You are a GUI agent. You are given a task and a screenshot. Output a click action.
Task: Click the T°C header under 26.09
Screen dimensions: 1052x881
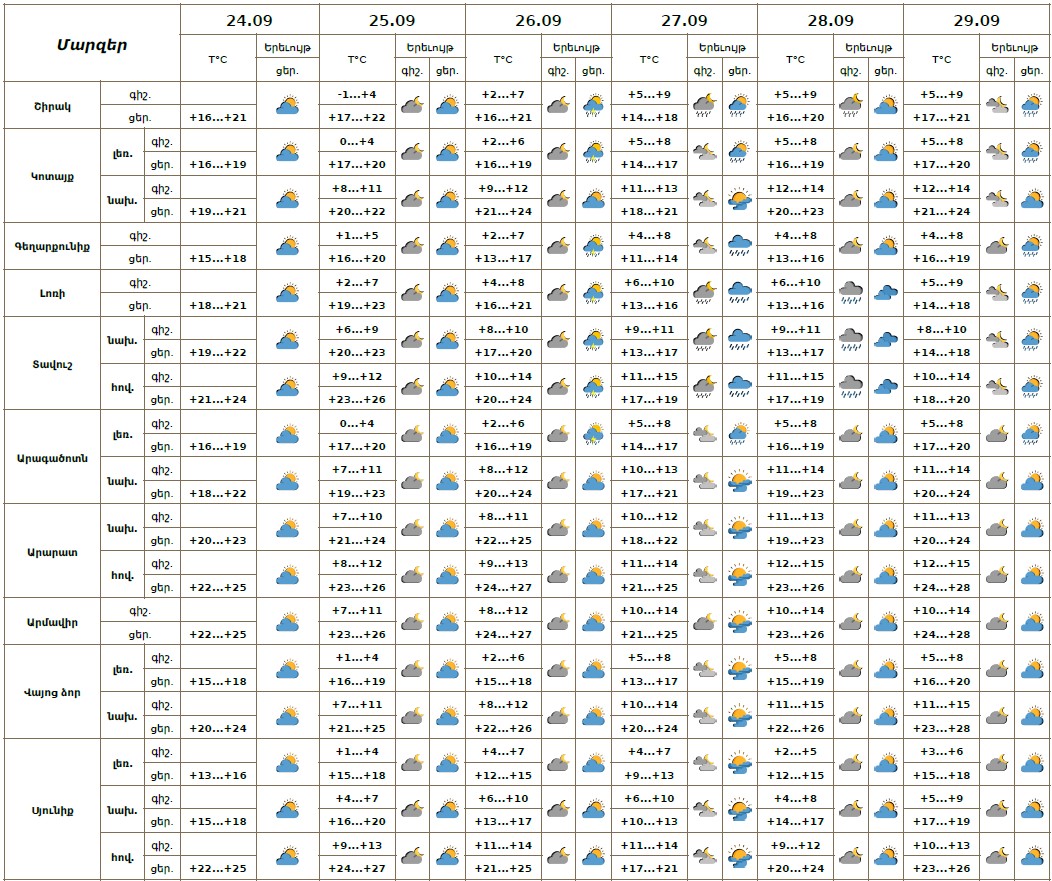pyautogui.click(x=503, y=59)
